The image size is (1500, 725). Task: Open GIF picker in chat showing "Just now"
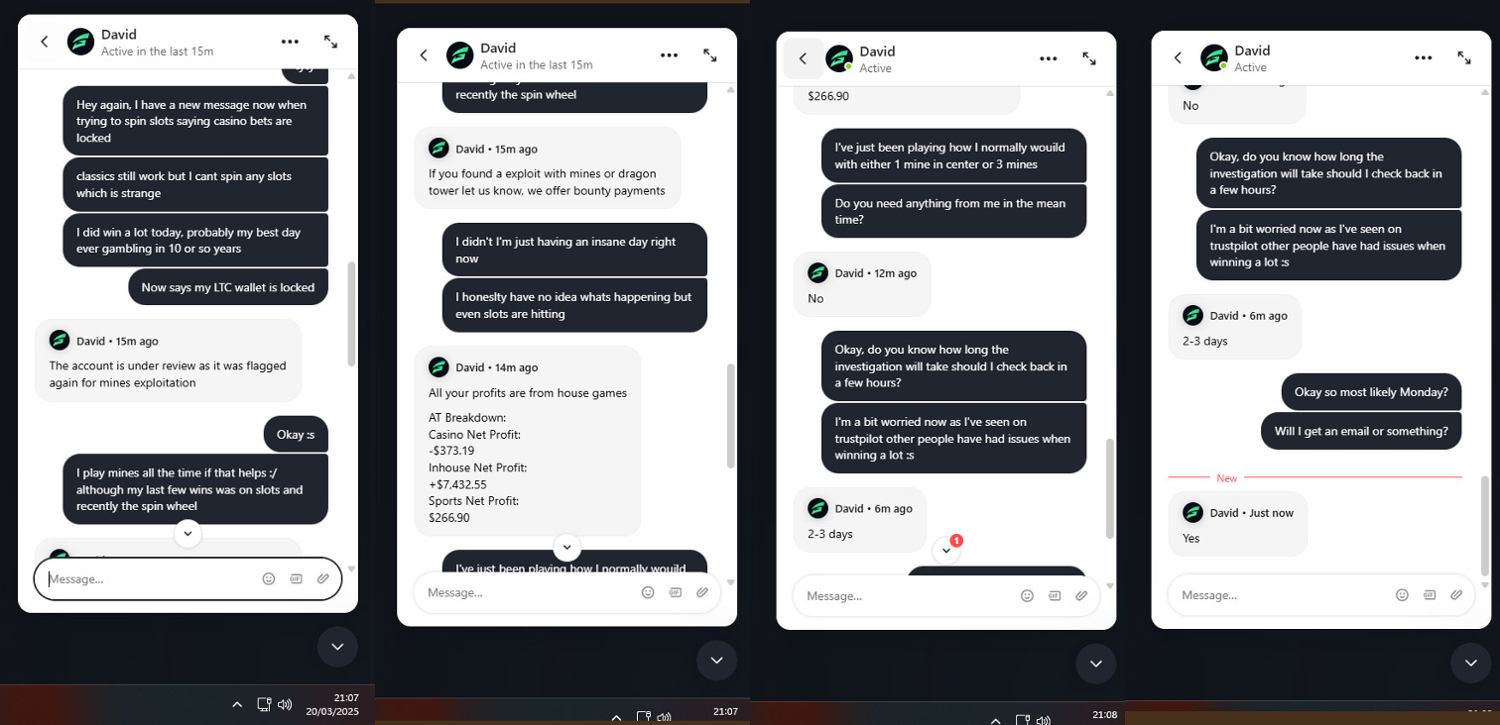[x=1429, y=595]
